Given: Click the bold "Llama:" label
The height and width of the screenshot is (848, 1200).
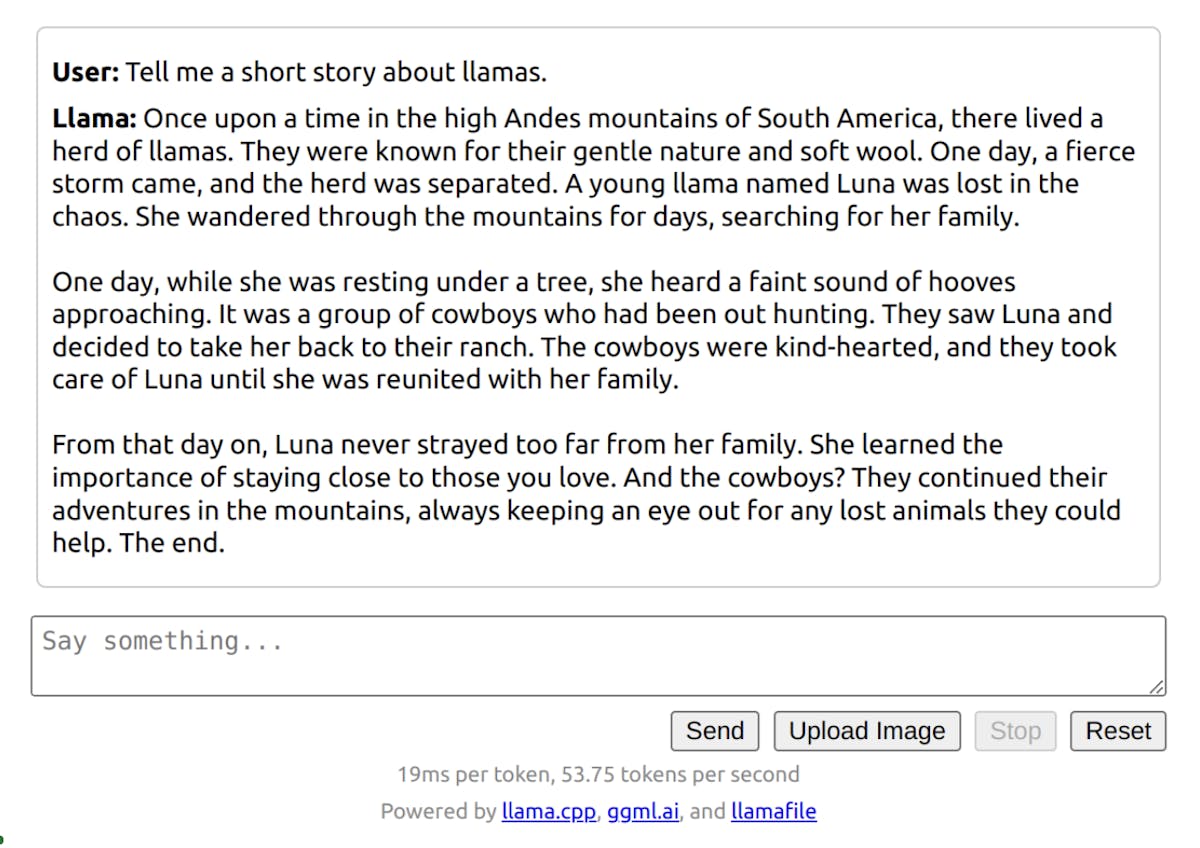Looking at the screenshot, I should pyautogui.click(x=94, y=119).
